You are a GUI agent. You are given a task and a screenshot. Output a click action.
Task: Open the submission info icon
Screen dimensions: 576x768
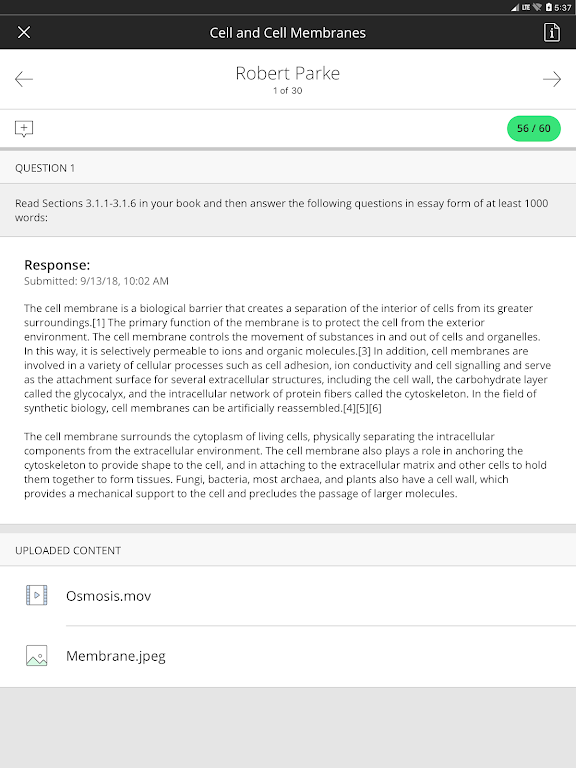click(x=552, y=32)
